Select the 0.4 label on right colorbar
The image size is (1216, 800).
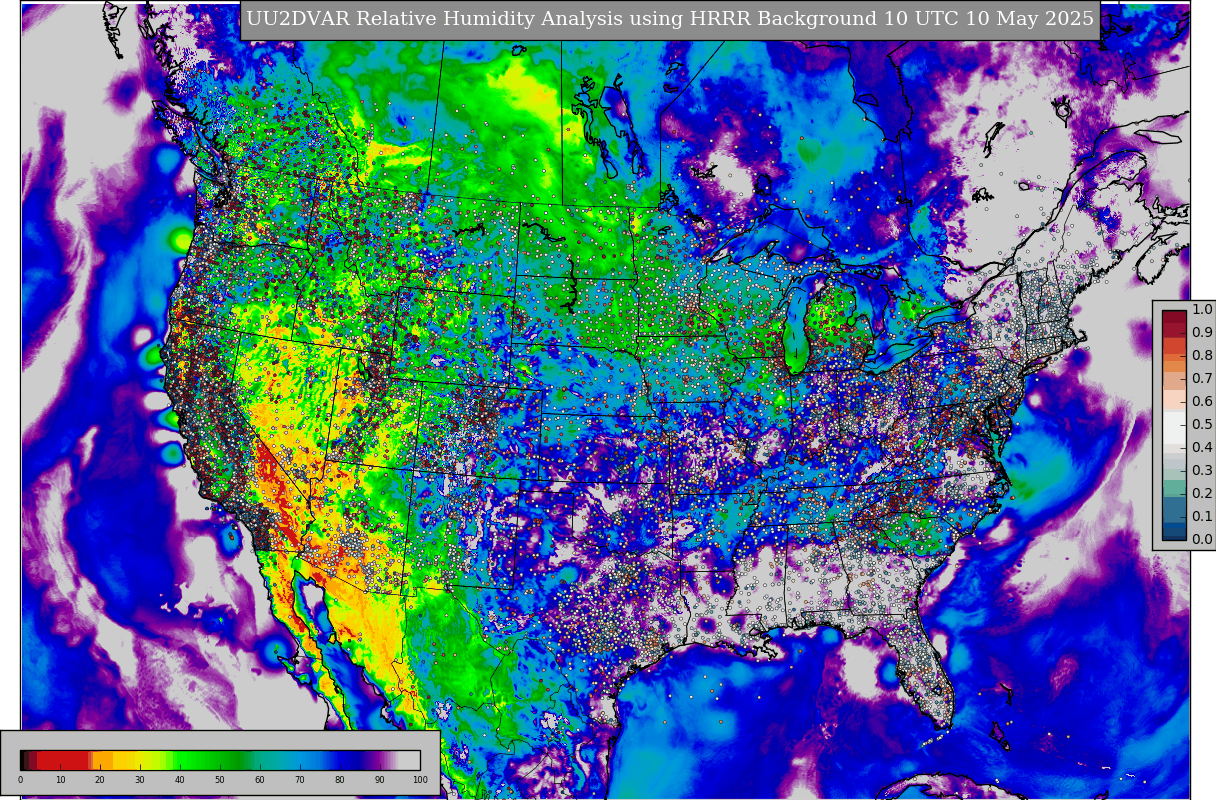tap(1202, 447)
